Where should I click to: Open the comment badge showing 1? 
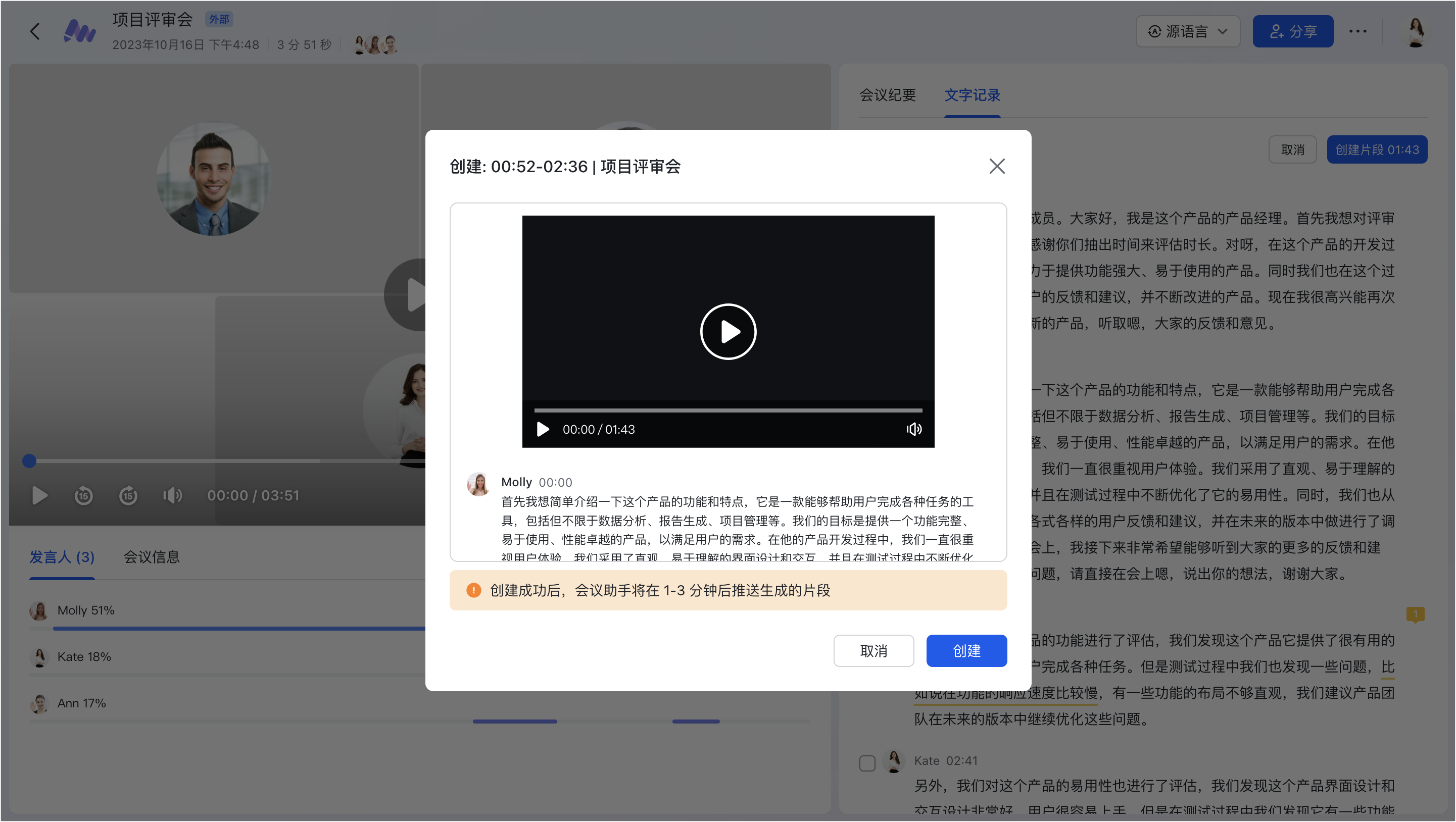1415,615
